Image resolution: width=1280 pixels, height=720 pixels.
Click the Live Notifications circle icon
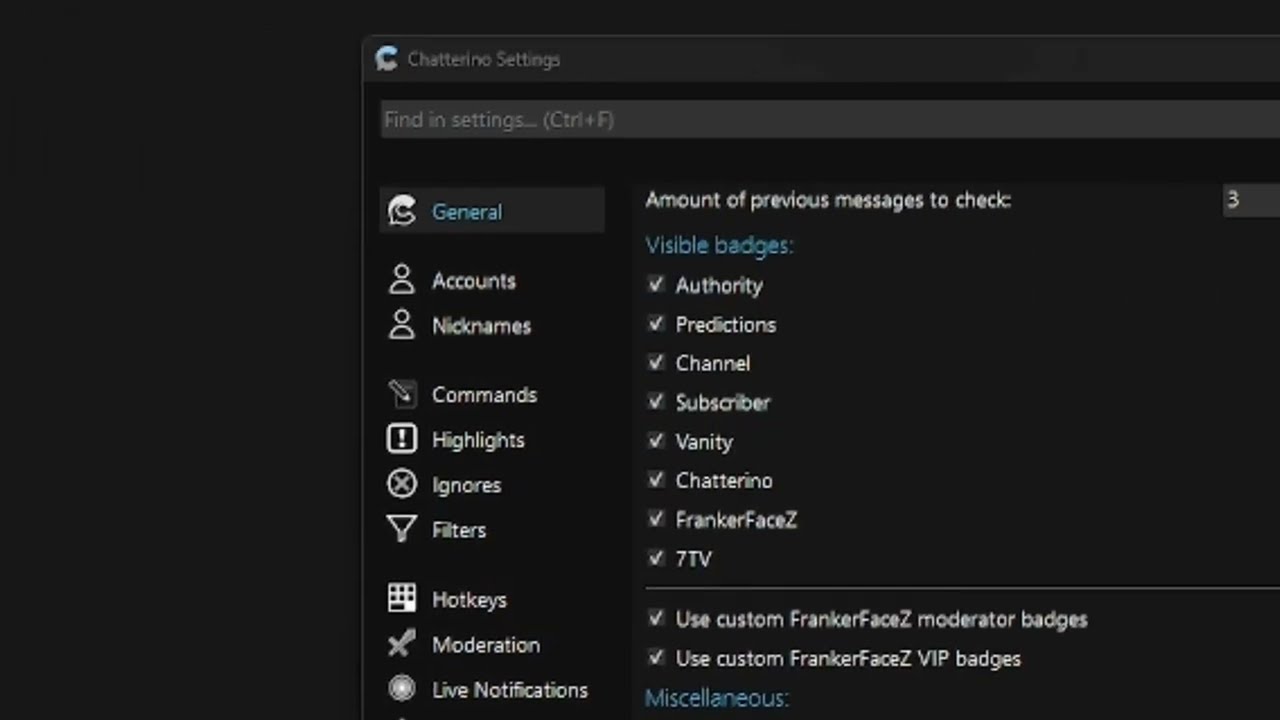click(402, 689)
